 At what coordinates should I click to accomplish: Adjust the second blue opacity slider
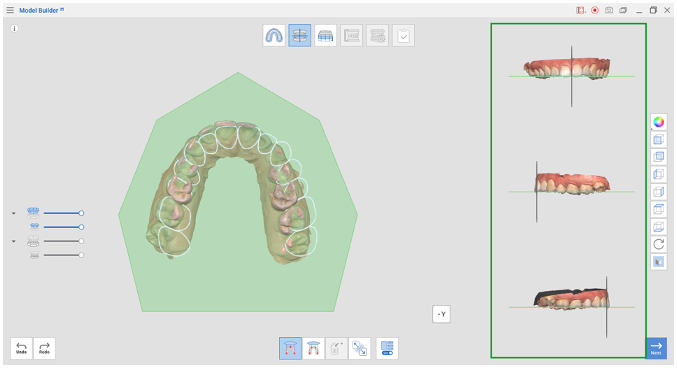tap(63, 227)
